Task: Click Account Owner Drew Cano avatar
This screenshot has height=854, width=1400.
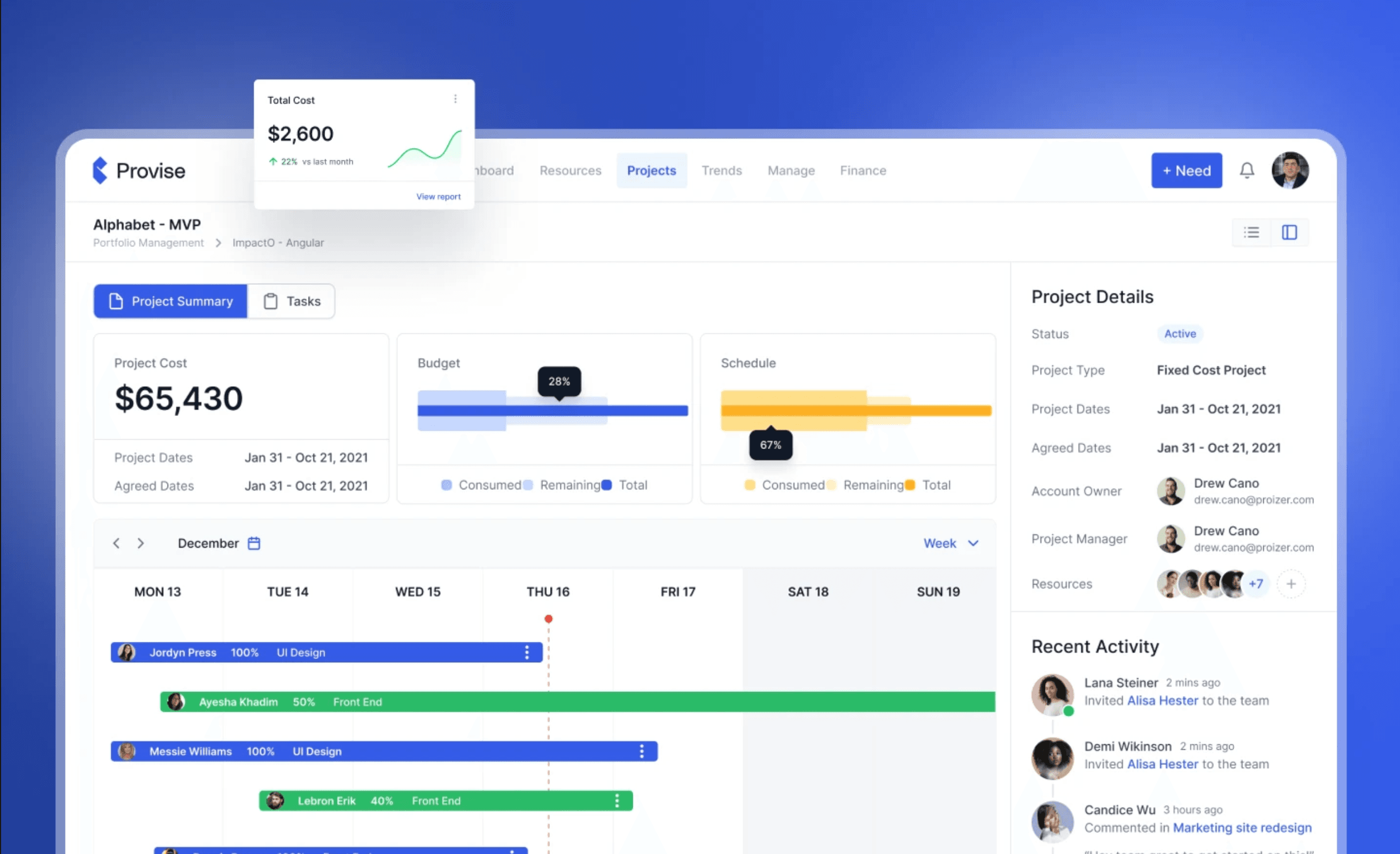Action: (x=1171, y=491)
